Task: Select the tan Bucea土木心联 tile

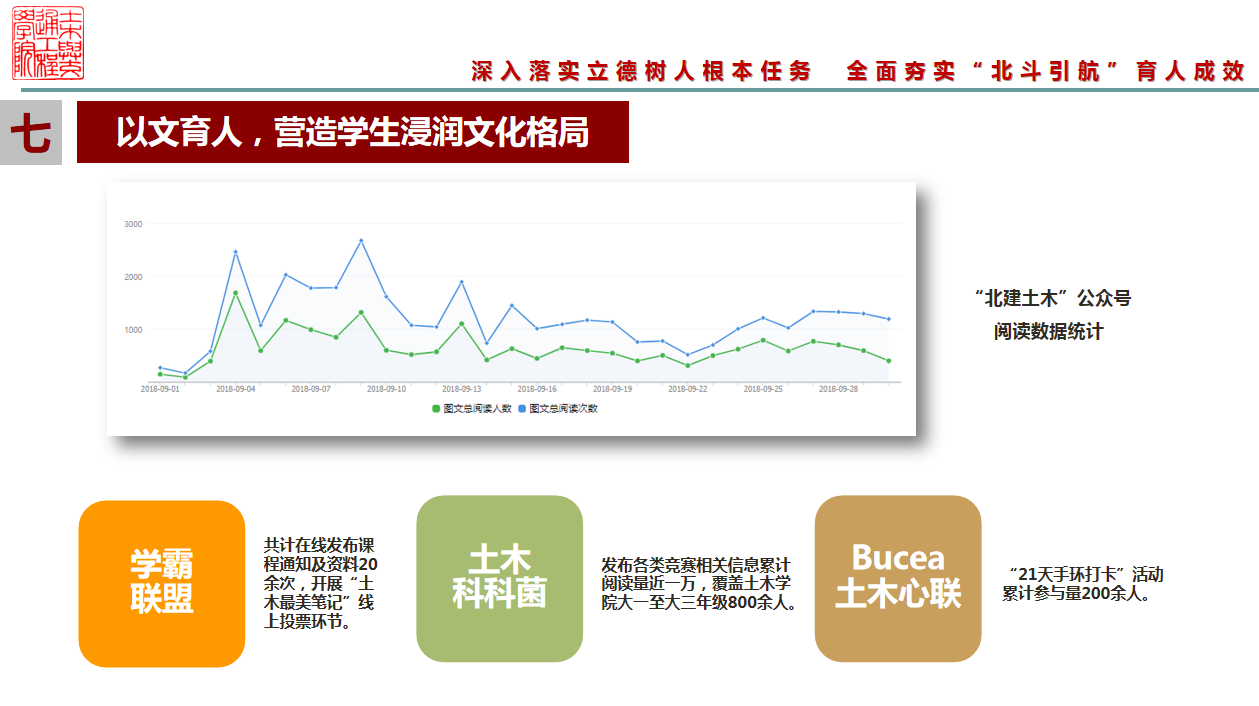Action: point(897,578)
